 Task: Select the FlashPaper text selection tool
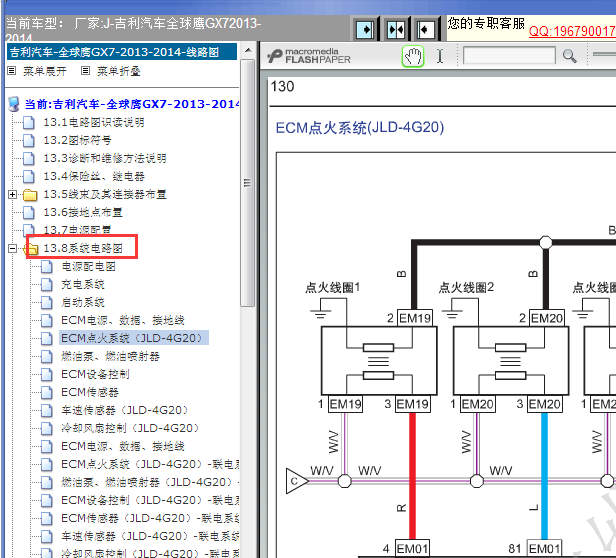[x=440, y=56]
